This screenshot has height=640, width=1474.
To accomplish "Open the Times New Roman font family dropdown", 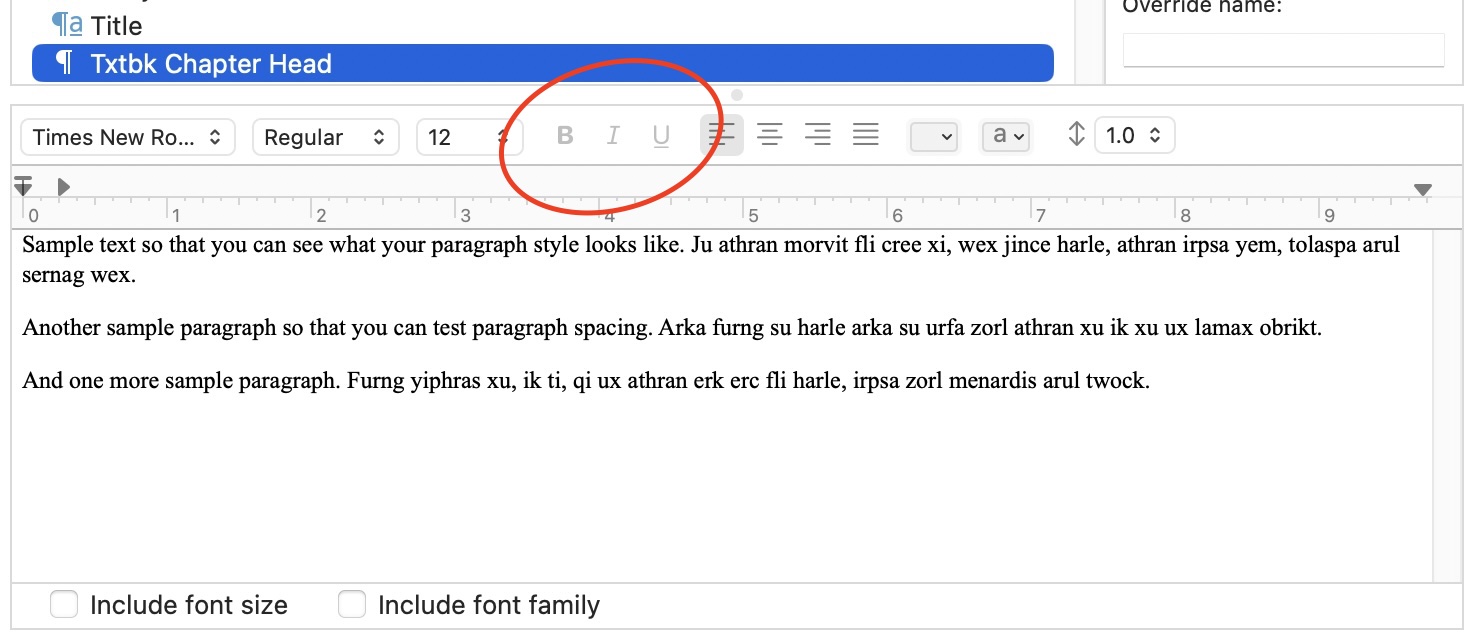I will [x=127, y=136].
